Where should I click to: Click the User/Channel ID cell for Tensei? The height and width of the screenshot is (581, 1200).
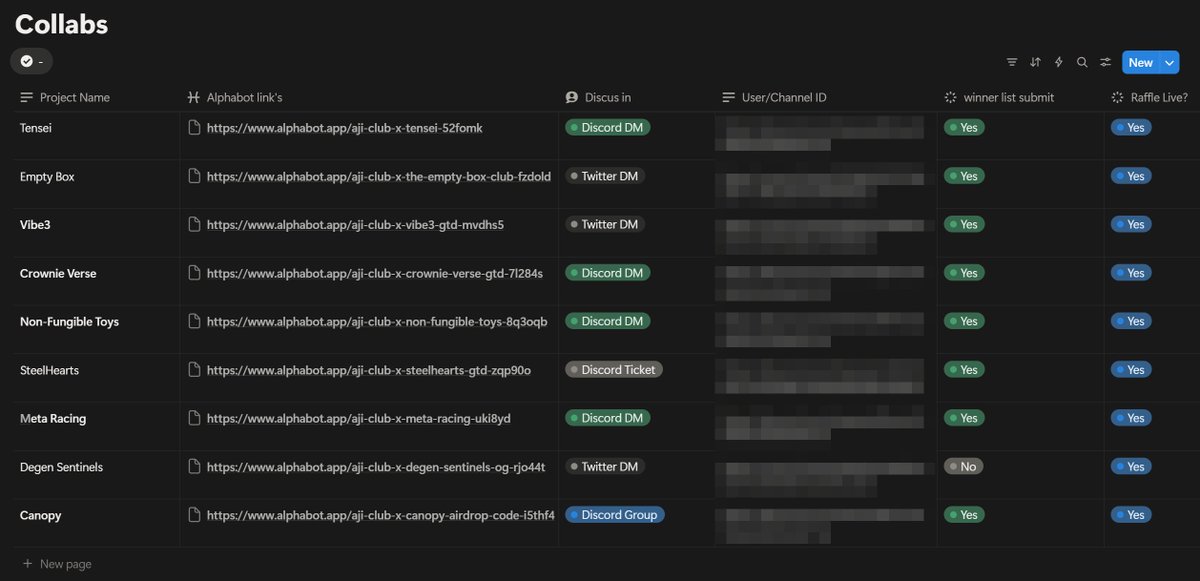coord(825,135)
